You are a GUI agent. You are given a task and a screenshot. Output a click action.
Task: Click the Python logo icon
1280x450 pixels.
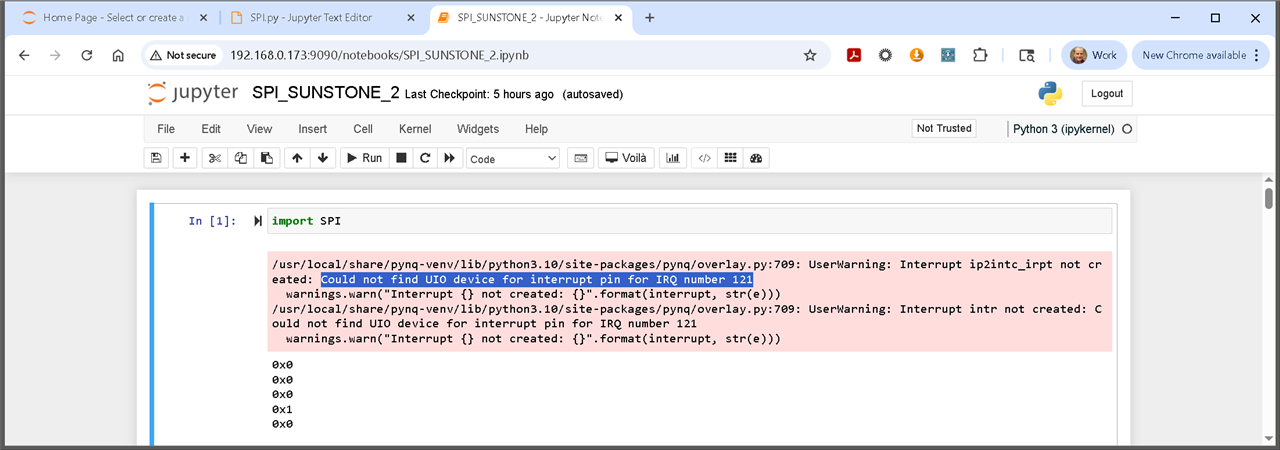(1050, 93)
